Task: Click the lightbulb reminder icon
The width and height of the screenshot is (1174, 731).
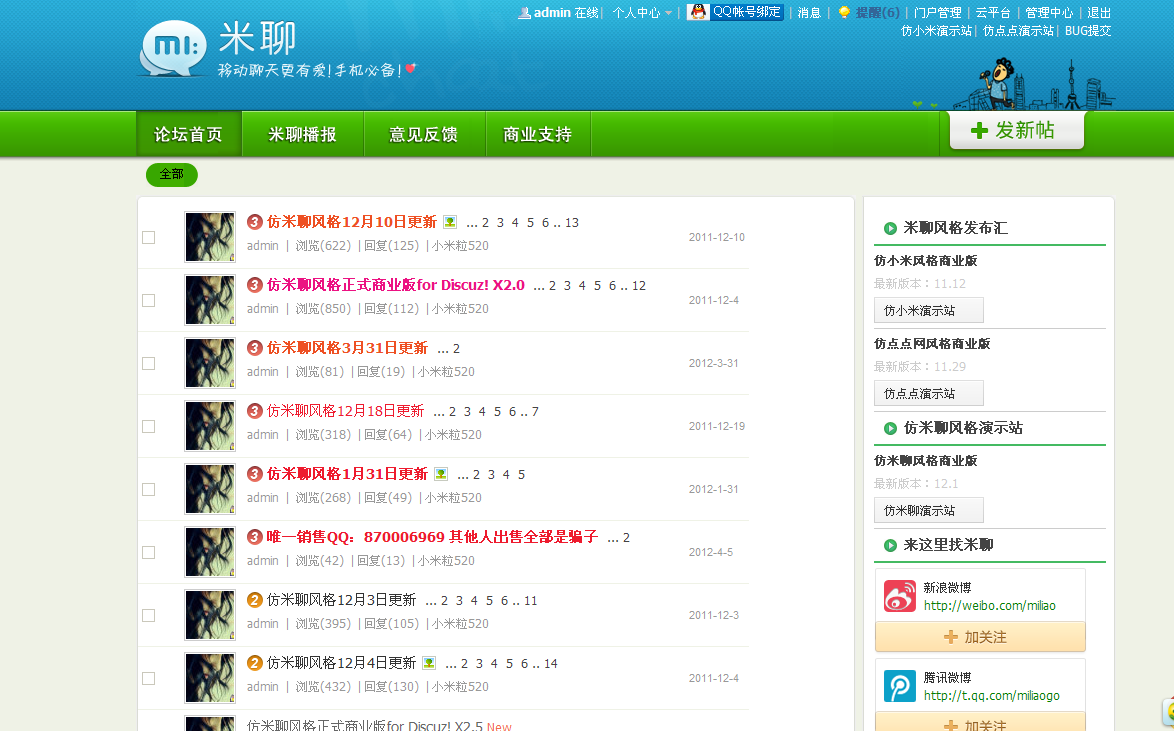Action: point(845,13)
